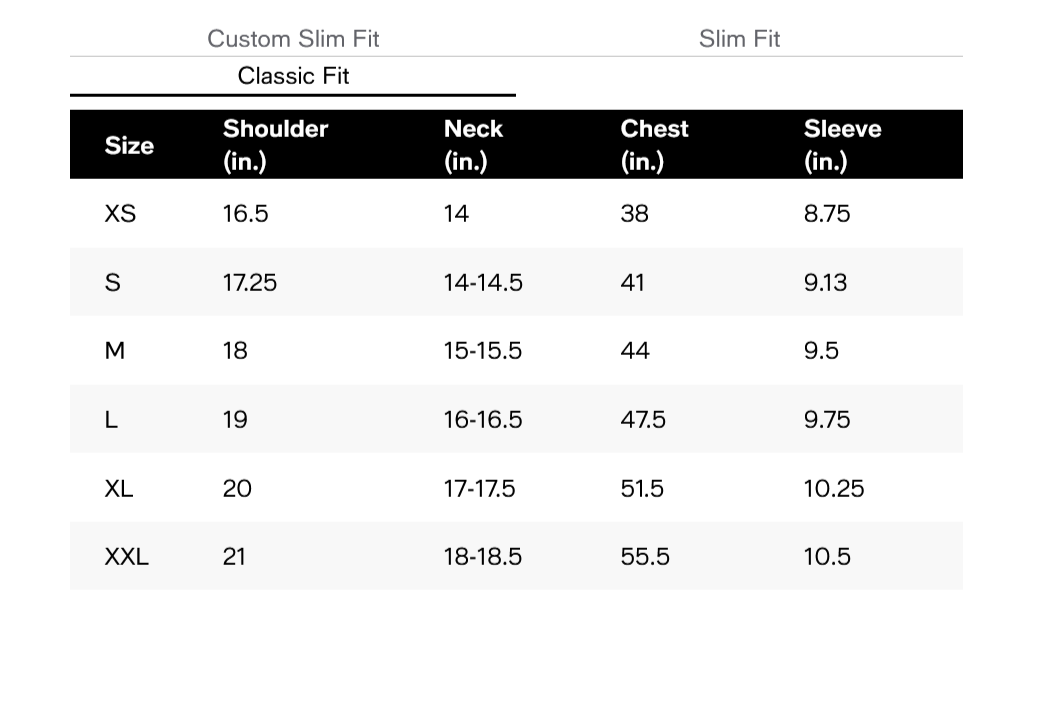Select the XL size row label

coord(119,489)
